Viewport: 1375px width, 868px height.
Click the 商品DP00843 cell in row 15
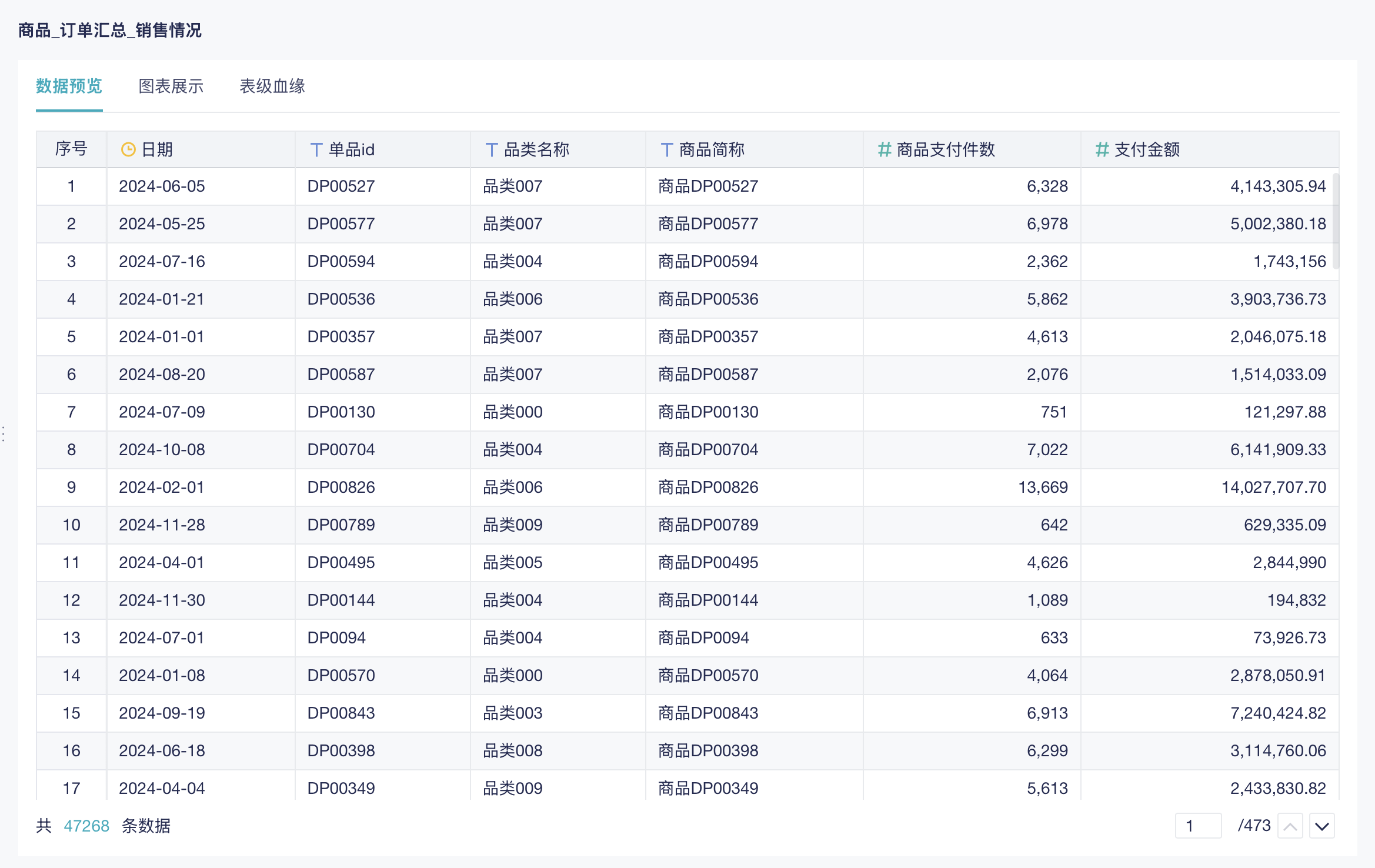[x=708, y=713]
